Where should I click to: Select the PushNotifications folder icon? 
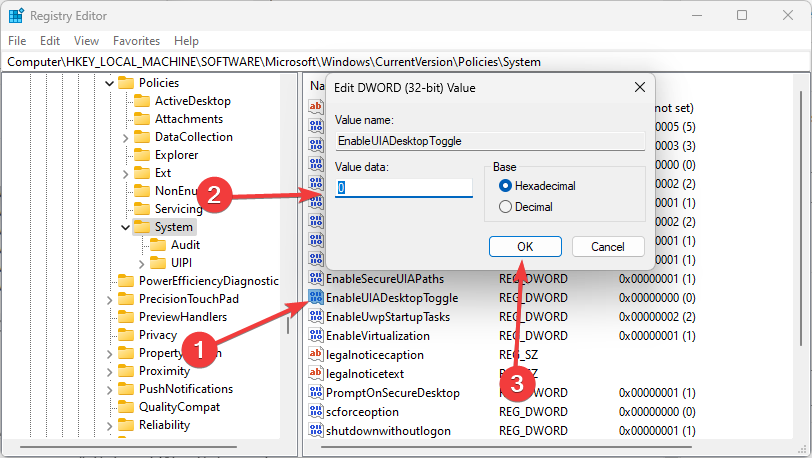point(126,389)
